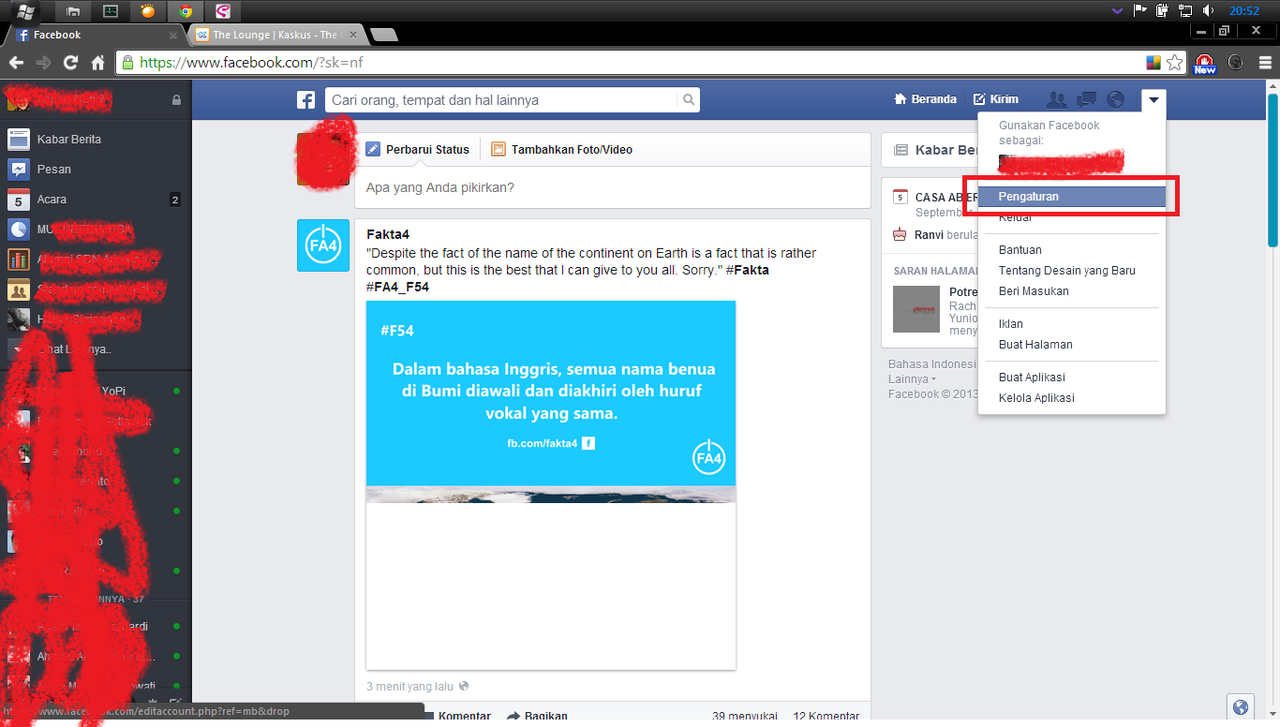1280x727 pixels.
Task: Switch to The Lounge Kaskus tab
Action: pos(275,34)
